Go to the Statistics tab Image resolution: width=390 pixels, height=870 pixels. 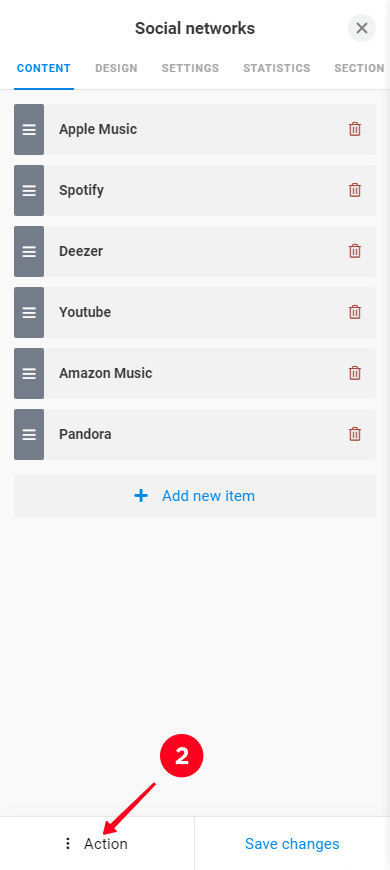click(277, 68)
